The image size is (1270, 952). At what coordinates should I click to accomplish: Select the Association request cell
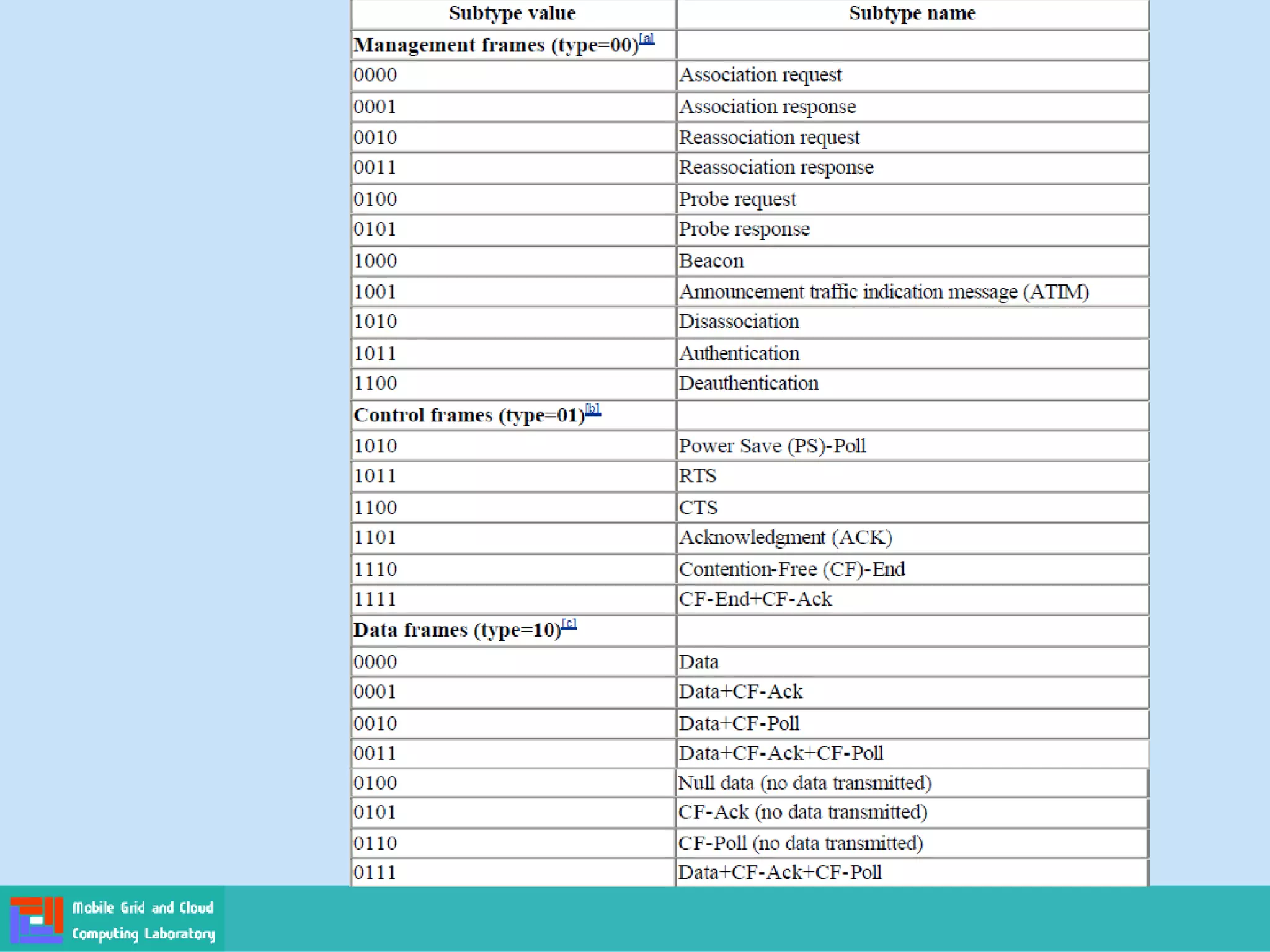tap(760, 75)
